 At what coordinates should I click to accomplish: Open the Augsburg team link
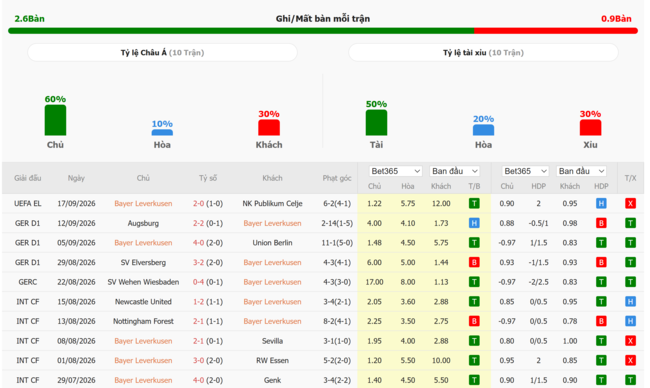click(143, 223)
